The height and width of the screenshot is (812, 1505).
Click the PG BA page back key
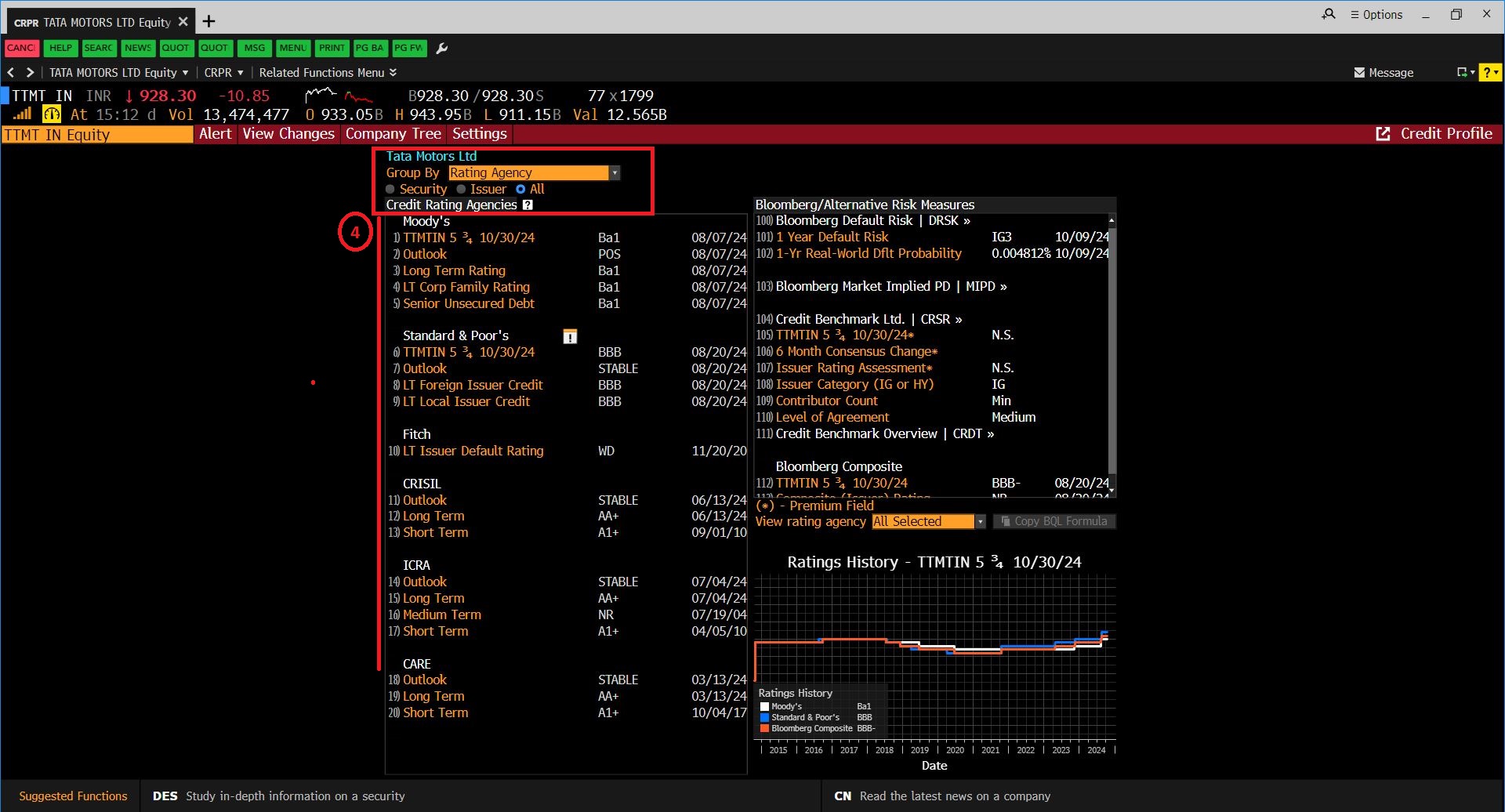370,48
